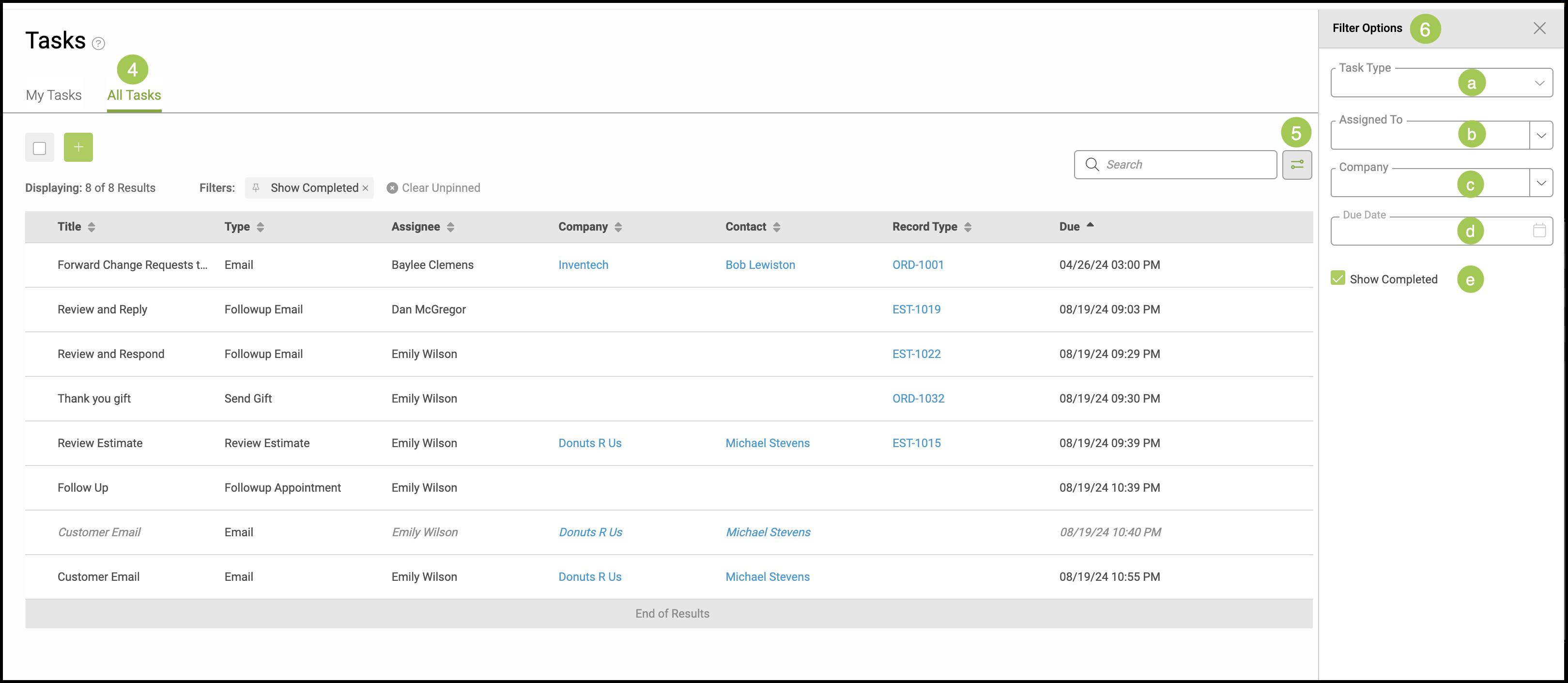Open the Due Date calendar icon
The image size is (1568, 683).
pyautogui.click(x=1539, y=231)
